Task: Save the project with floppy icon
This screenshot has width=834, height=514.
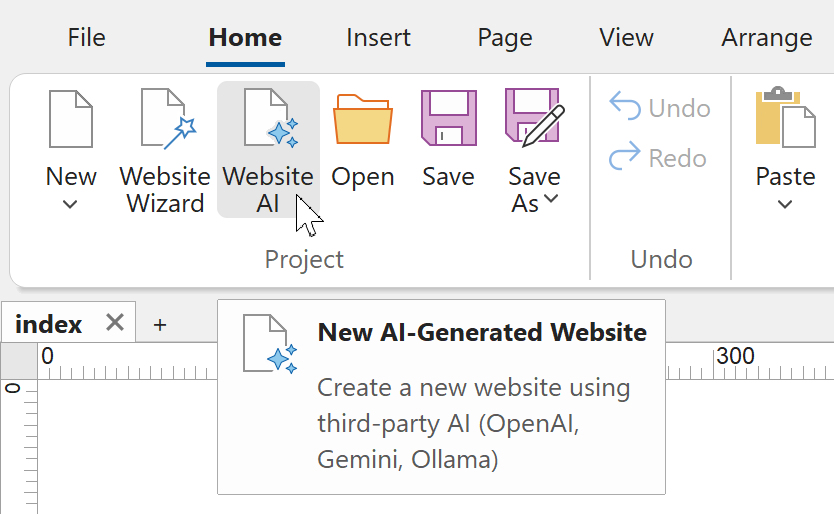Action: 447,119
